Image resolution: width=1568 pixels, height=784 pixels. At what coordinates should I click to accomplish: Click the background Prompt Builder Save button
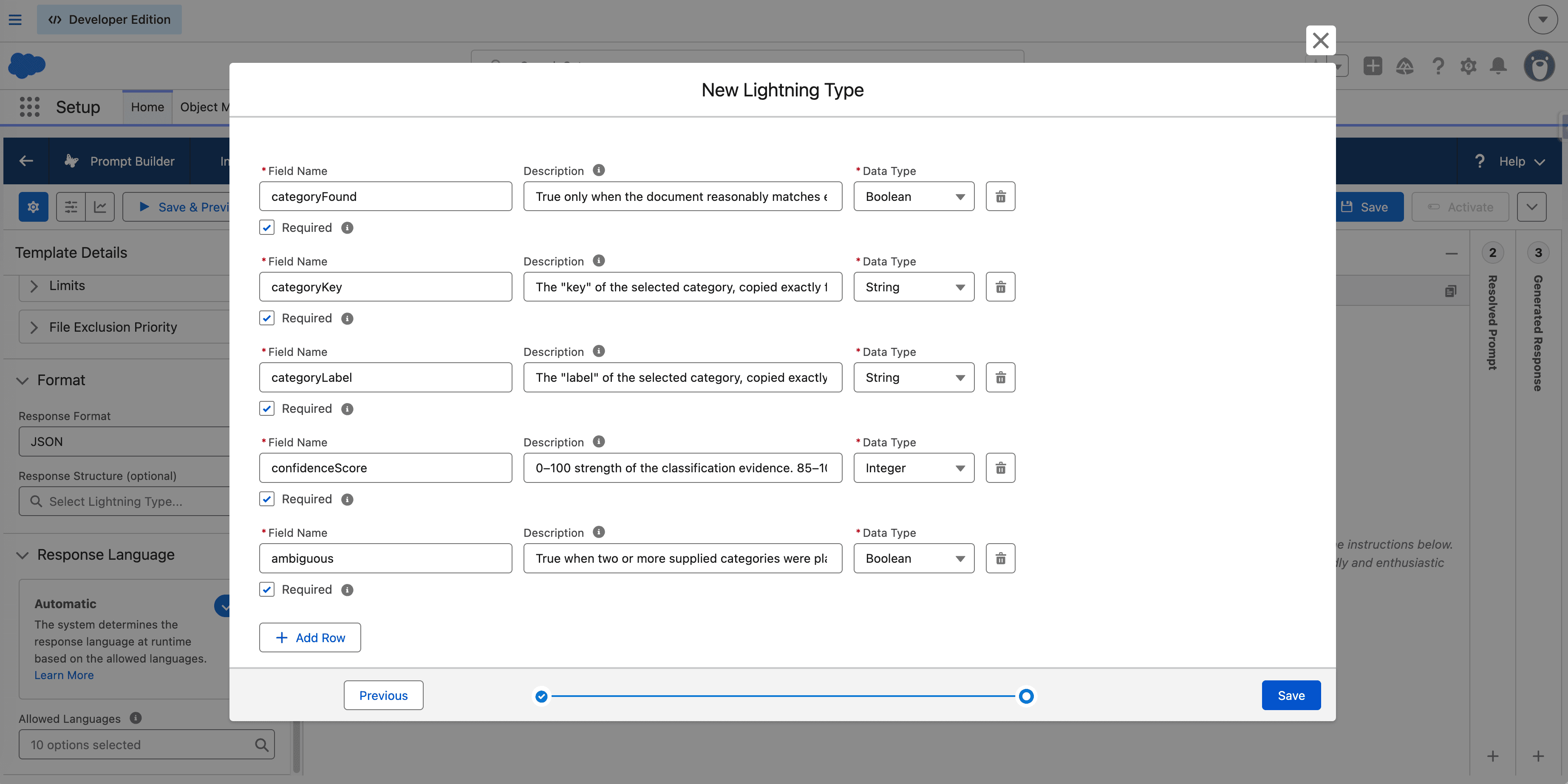click(x=1369, y=207)
